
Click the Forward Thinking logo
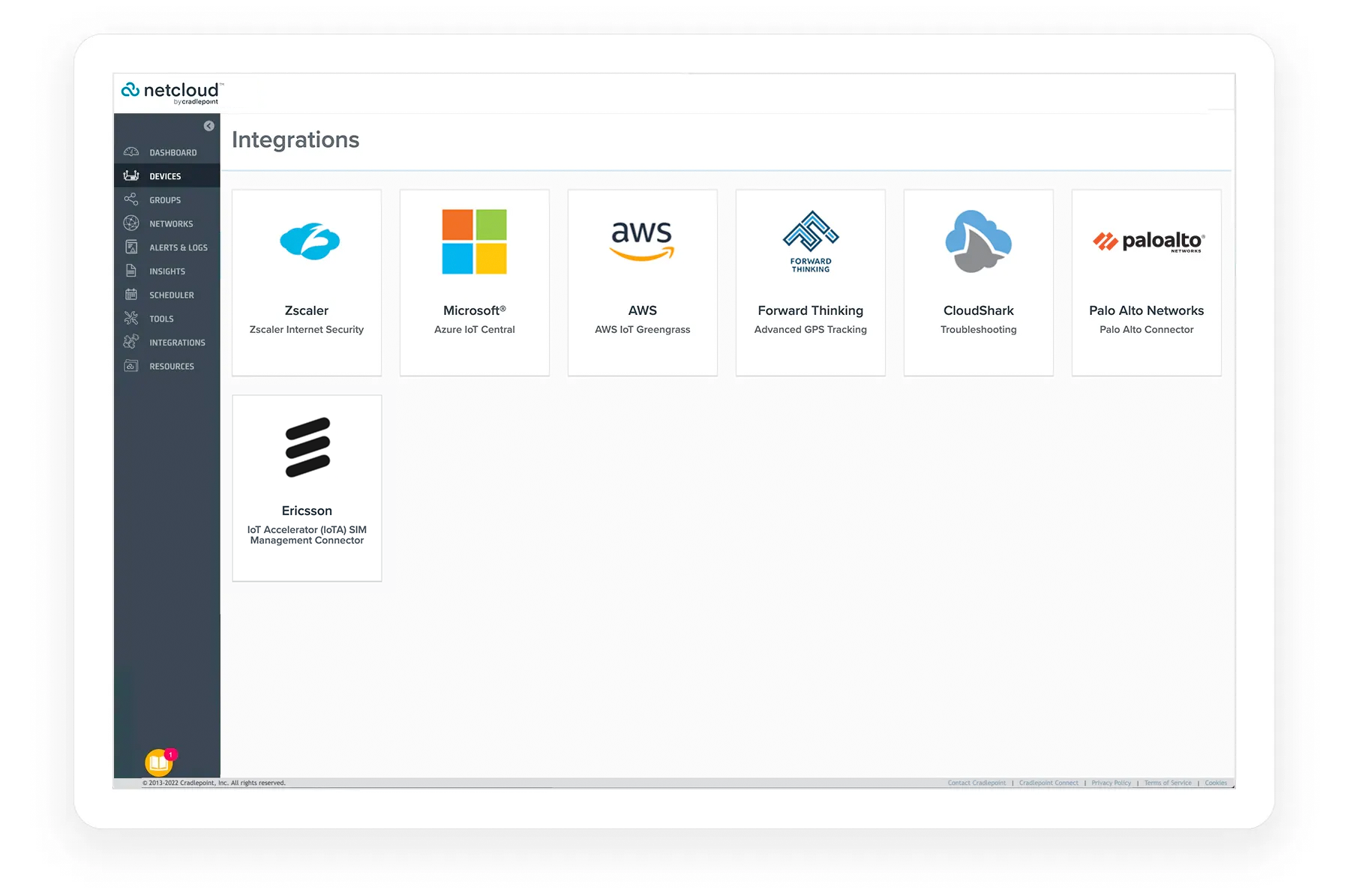coord(811,241)
